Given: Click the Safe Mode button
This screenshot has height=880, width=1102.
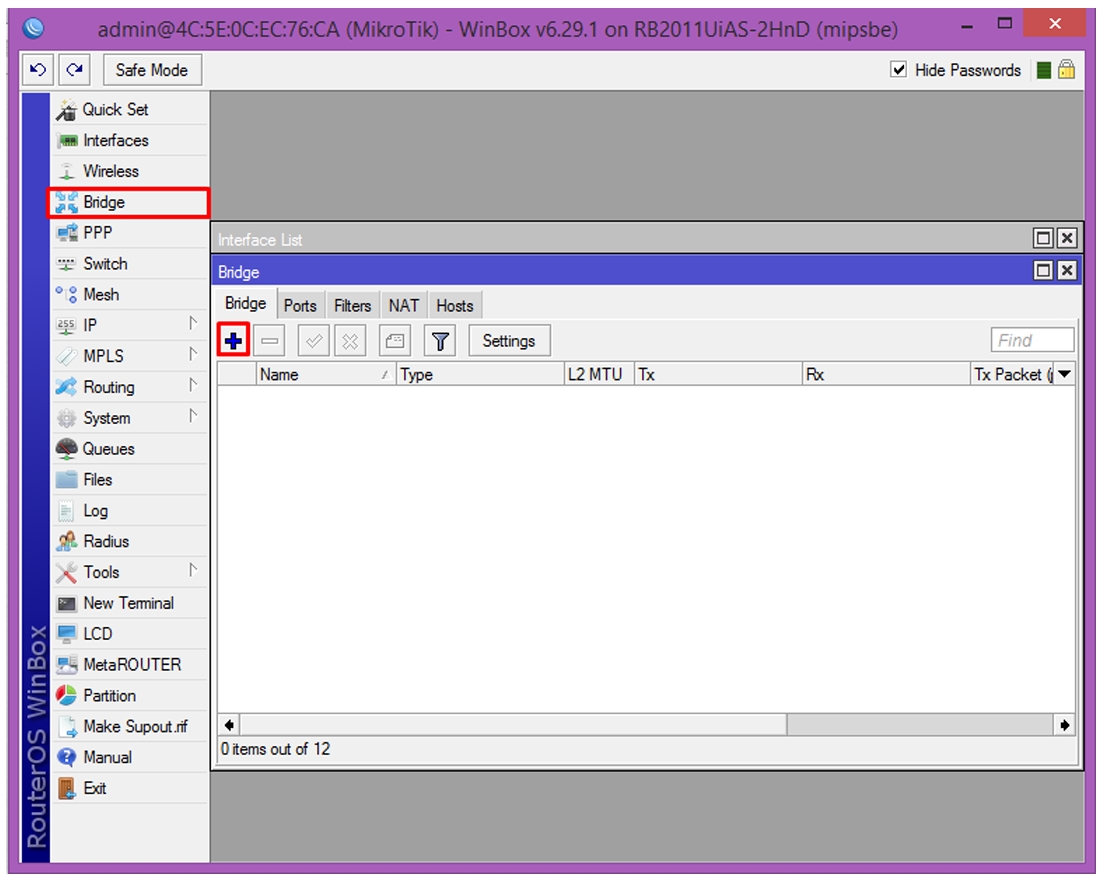Looking at the screenshot, I should (x=152, y=70).
